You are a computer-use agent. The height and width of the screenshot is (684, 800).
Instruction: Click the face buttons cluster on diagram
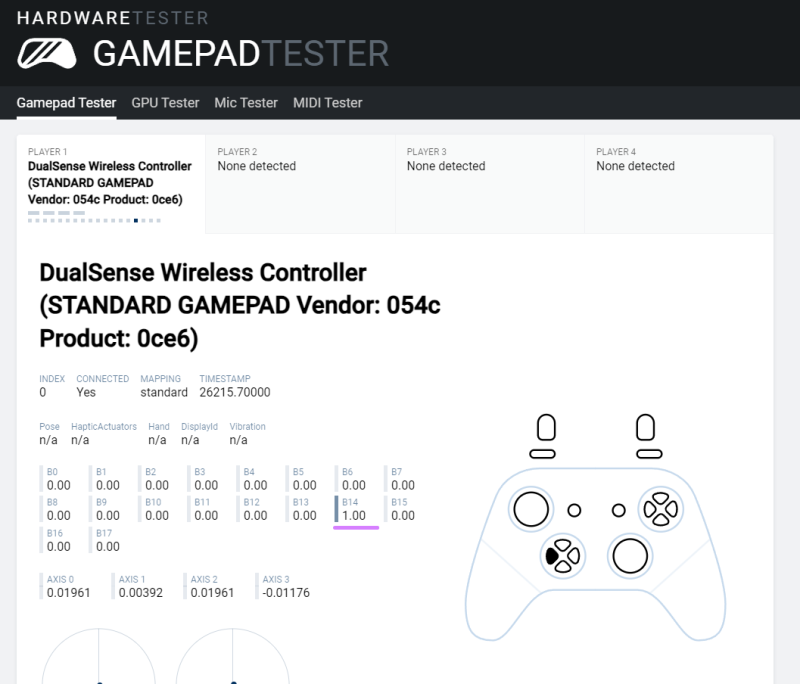point(661,509)
